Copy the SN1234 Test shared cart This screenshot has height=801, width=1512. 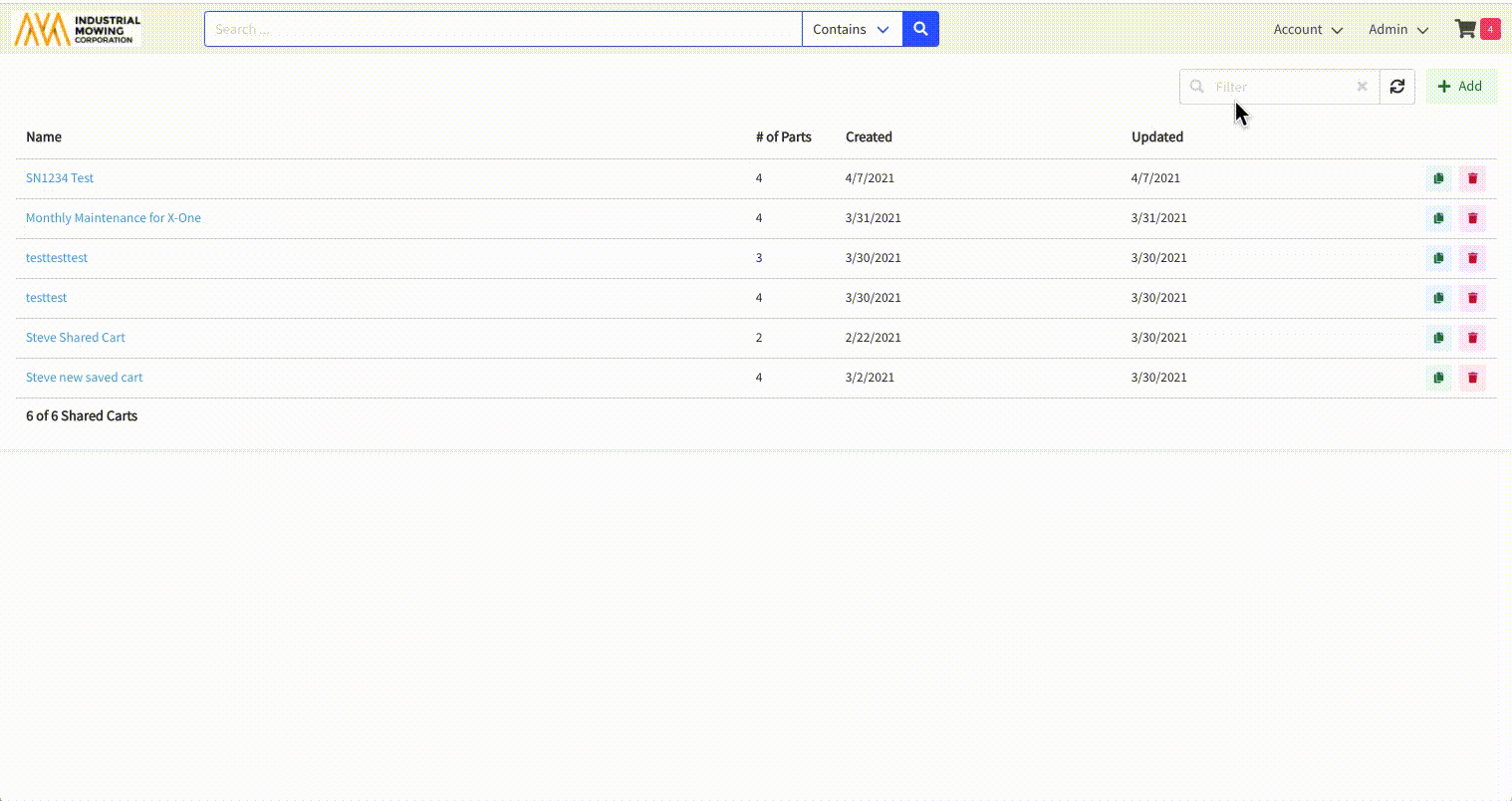[1438, 178]
